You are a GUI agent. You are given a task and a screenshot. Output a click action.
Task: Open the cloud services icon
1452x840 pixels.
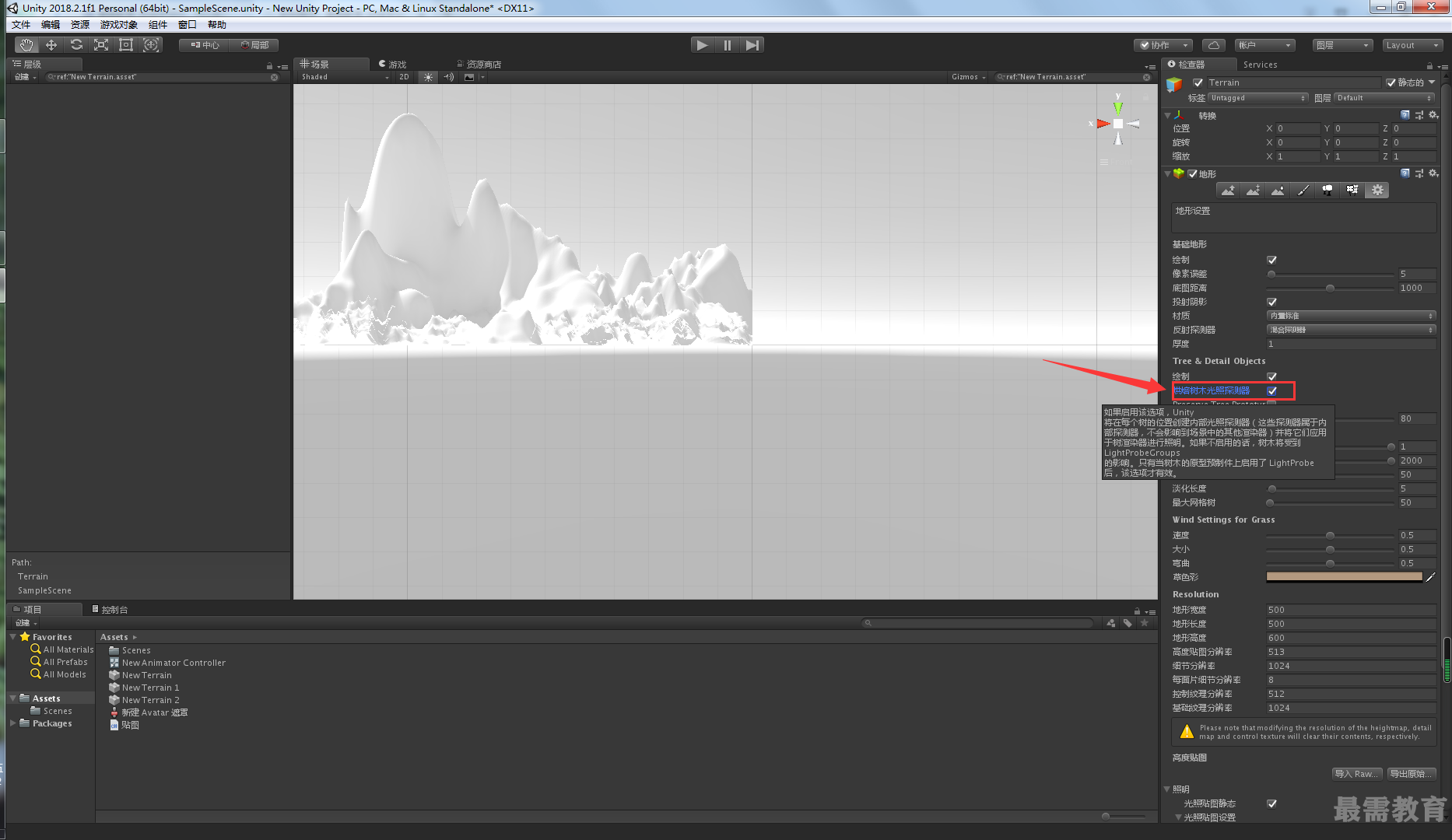[x=1213, y=45]
